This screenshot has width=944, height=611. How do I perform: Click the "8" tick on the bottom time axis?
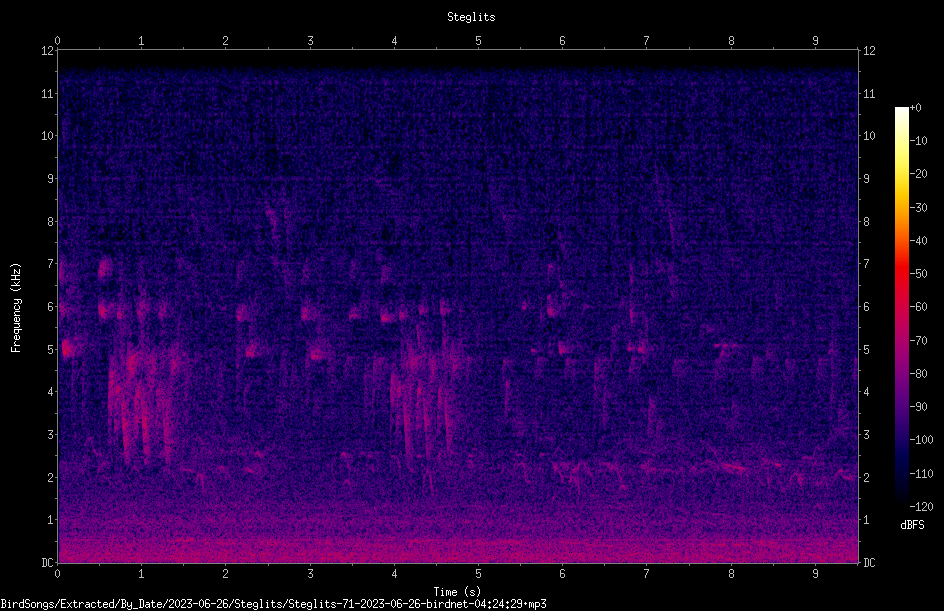(731, 574)
